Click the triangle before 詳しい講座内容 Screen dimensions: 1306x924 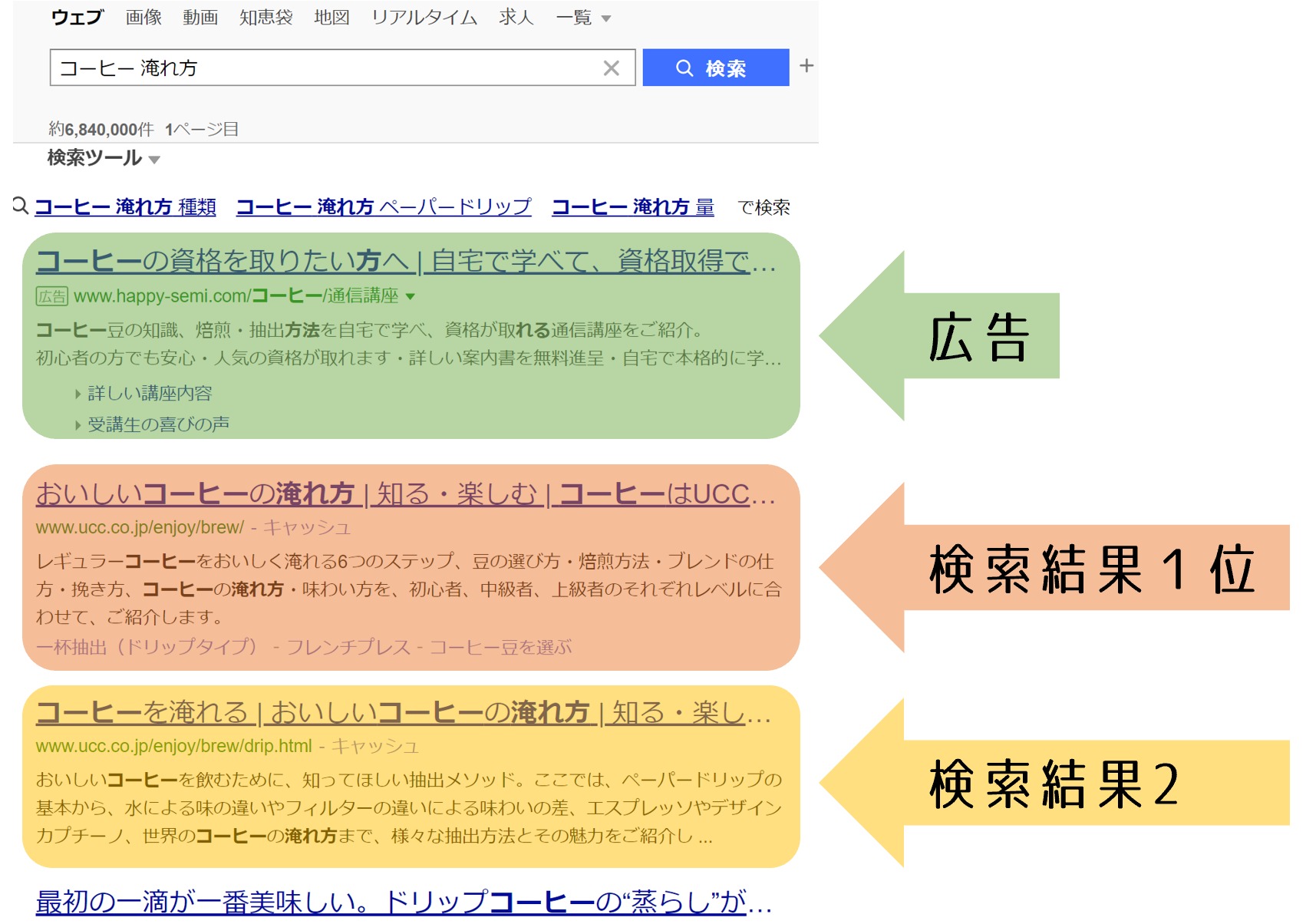(77, 394)
